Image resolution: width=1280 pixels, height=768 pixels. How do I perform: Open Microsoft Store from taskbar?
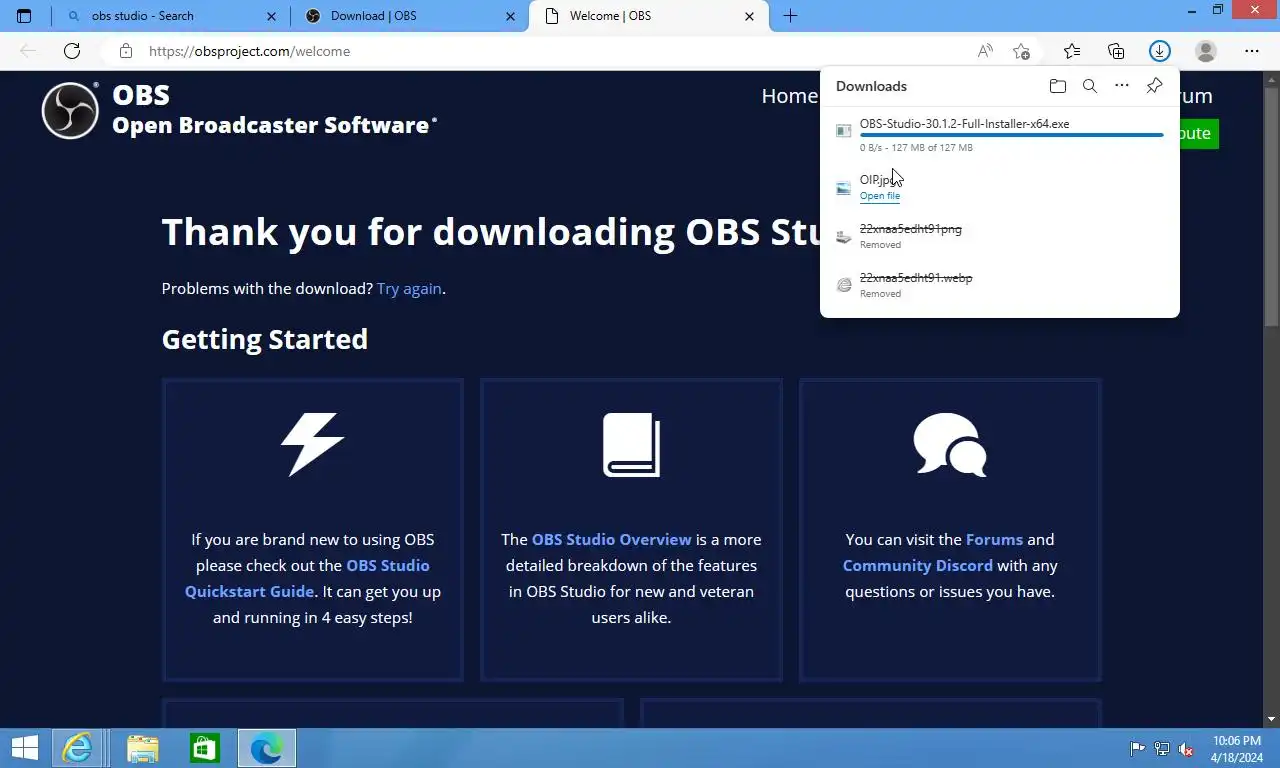coord(205,748)
